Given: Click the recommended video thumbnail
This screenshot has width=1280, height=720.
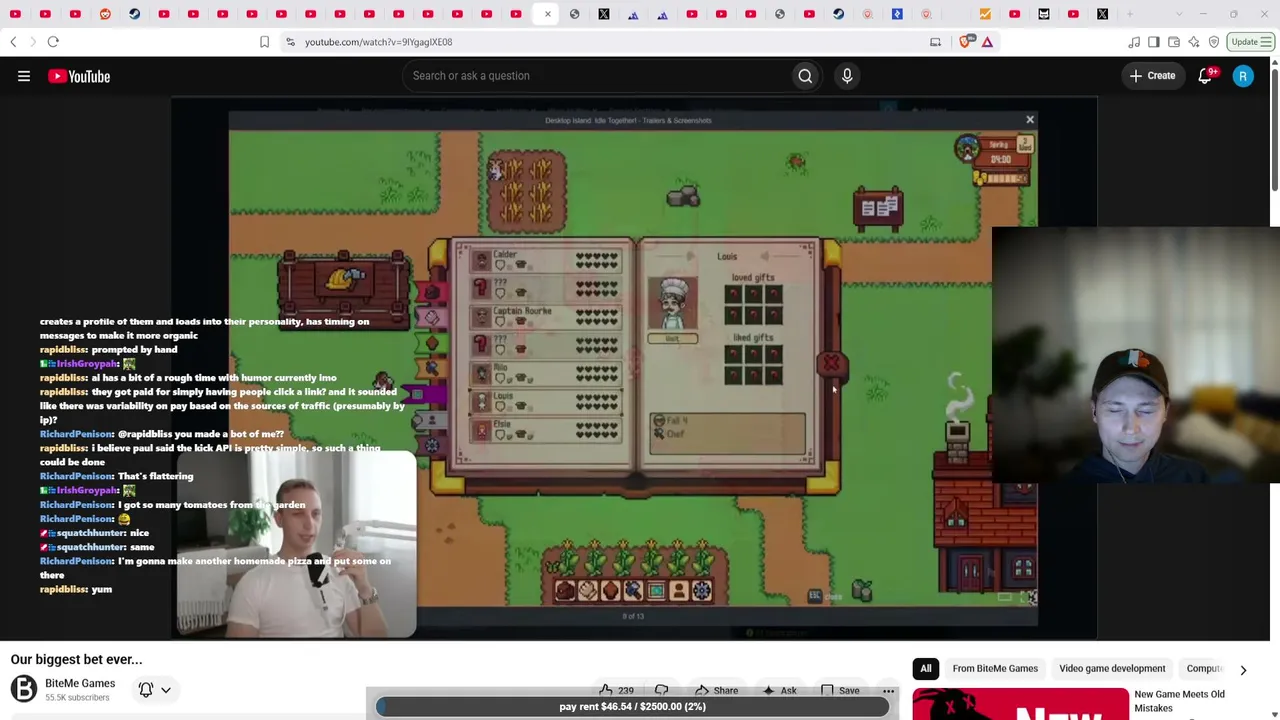Looking at the screenshot, I should (1021, 704).
